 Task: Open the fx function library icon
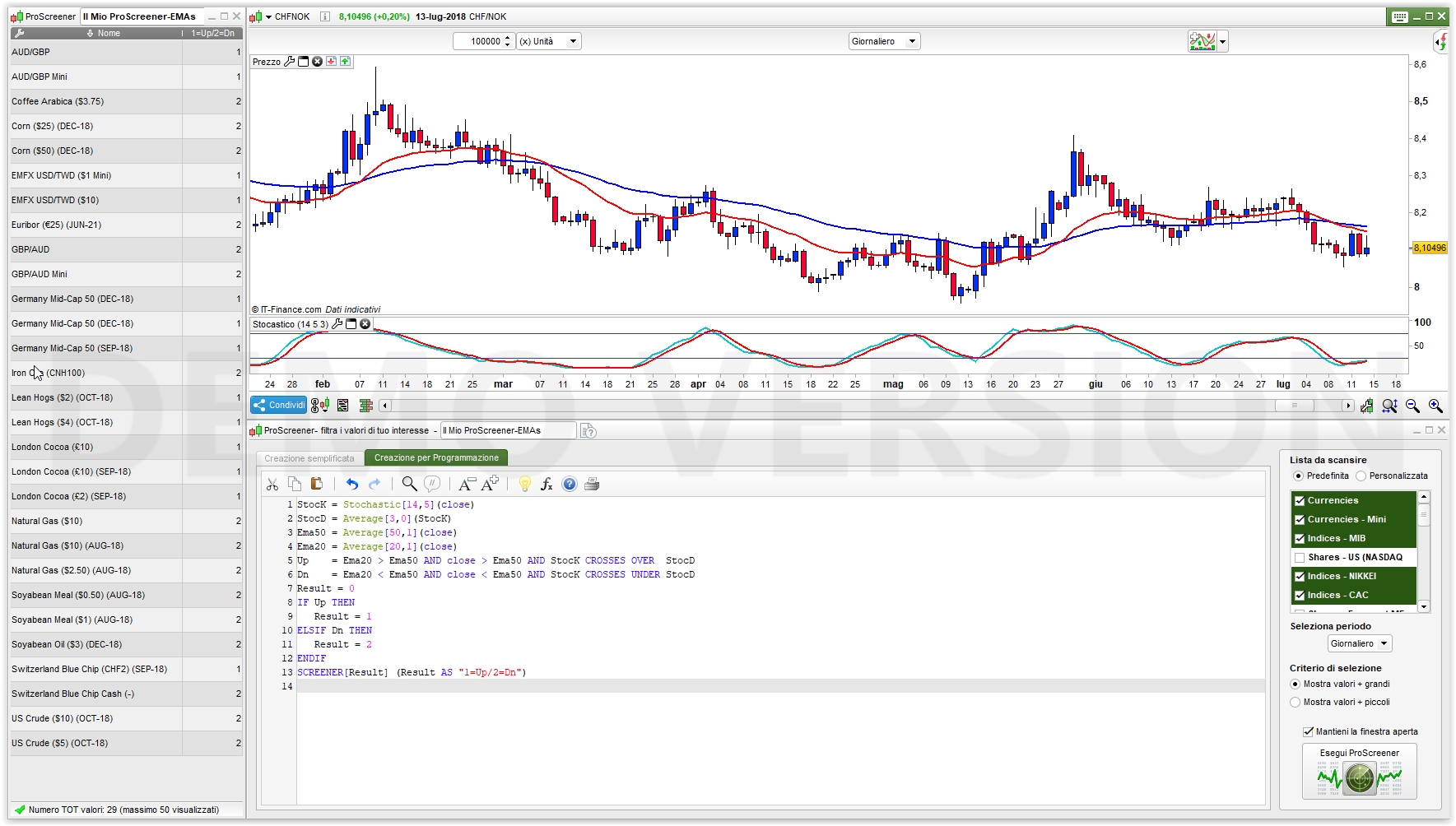[x=547, y=485]
